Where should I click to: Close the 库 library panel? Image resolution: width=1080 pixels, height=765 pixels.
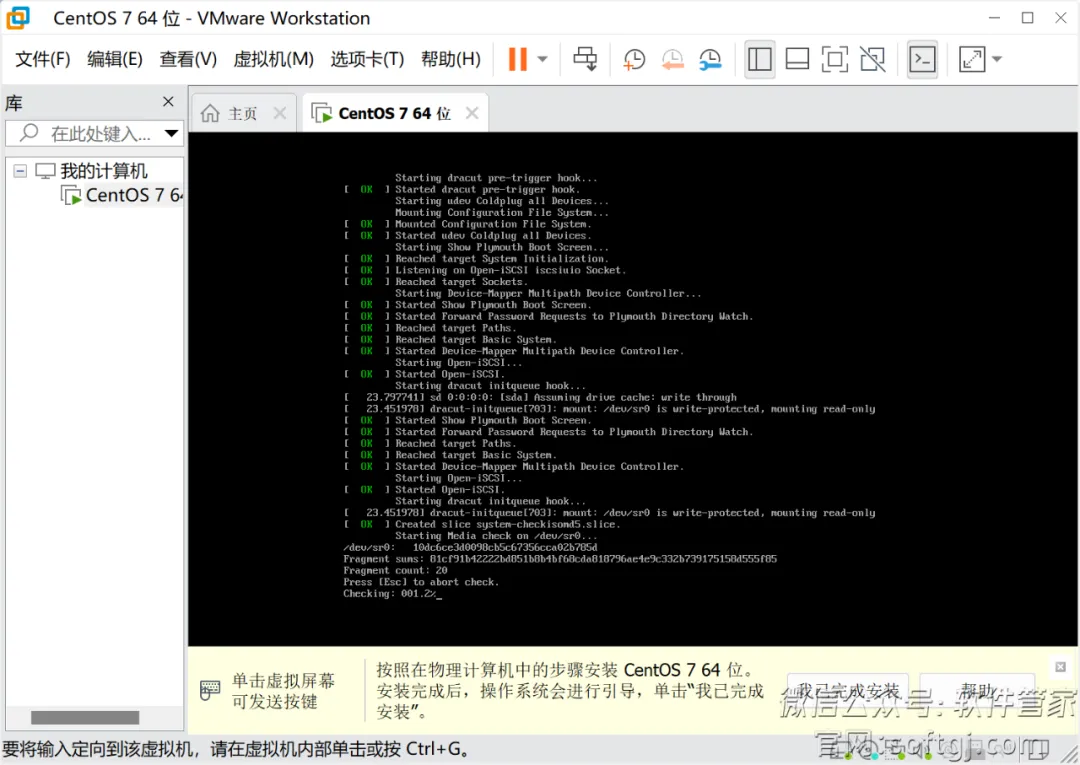pos(168,102)
